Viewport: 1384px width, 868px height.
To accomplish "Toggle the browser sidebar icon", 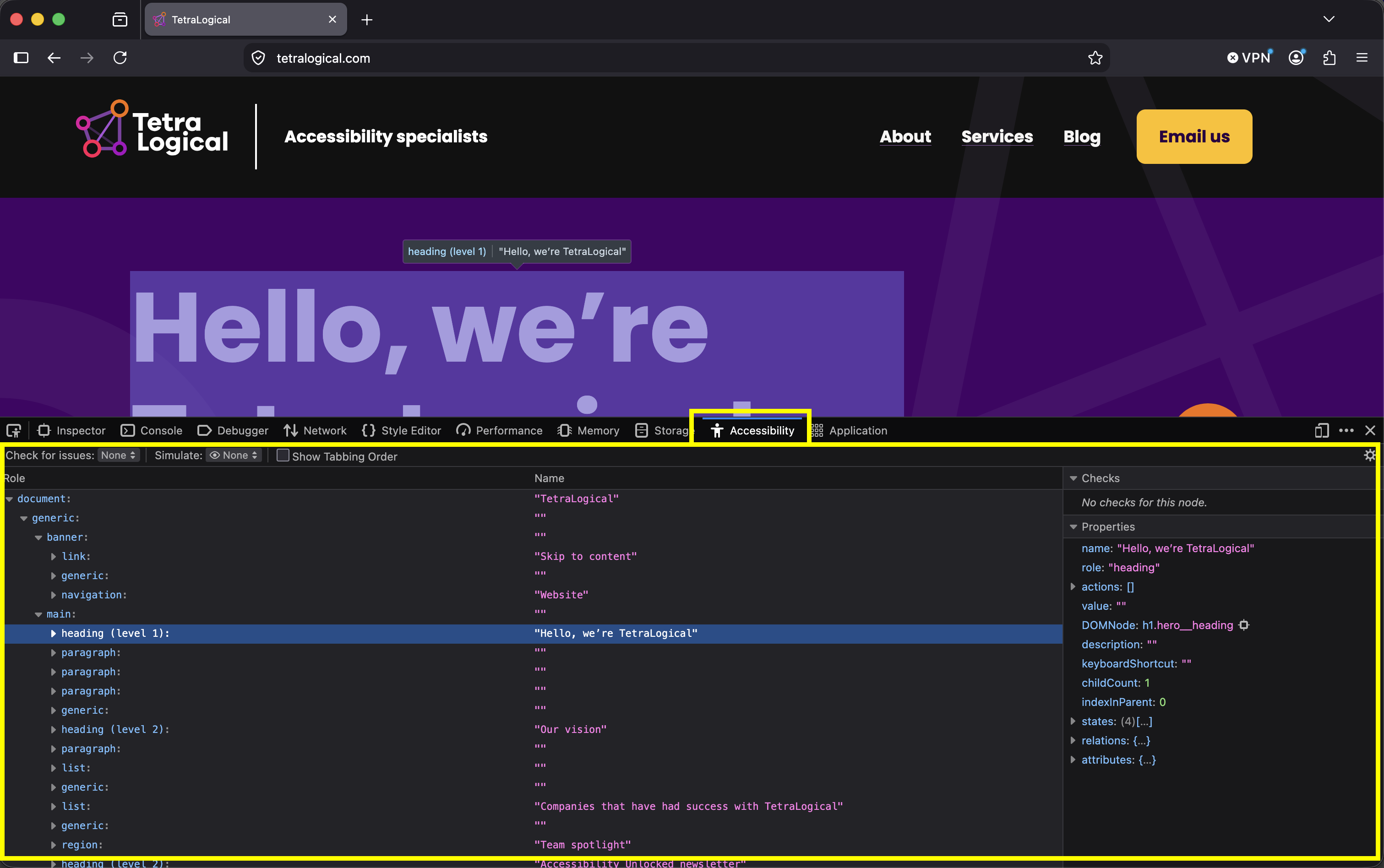I will click(x=21, y=57).
